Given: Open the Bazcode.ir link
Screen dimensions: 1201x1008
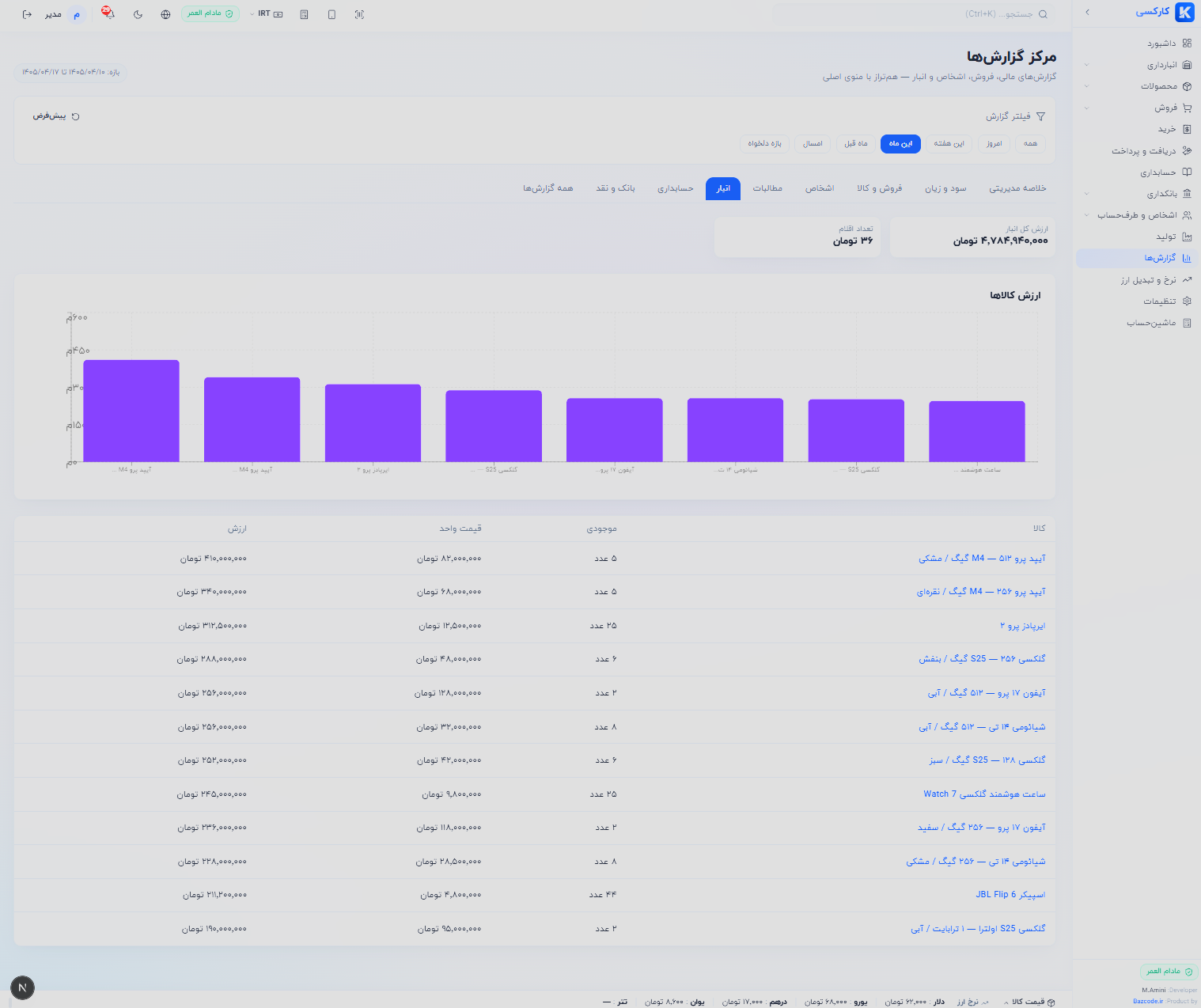Looking at the screenshot, I should 1148,1002.
